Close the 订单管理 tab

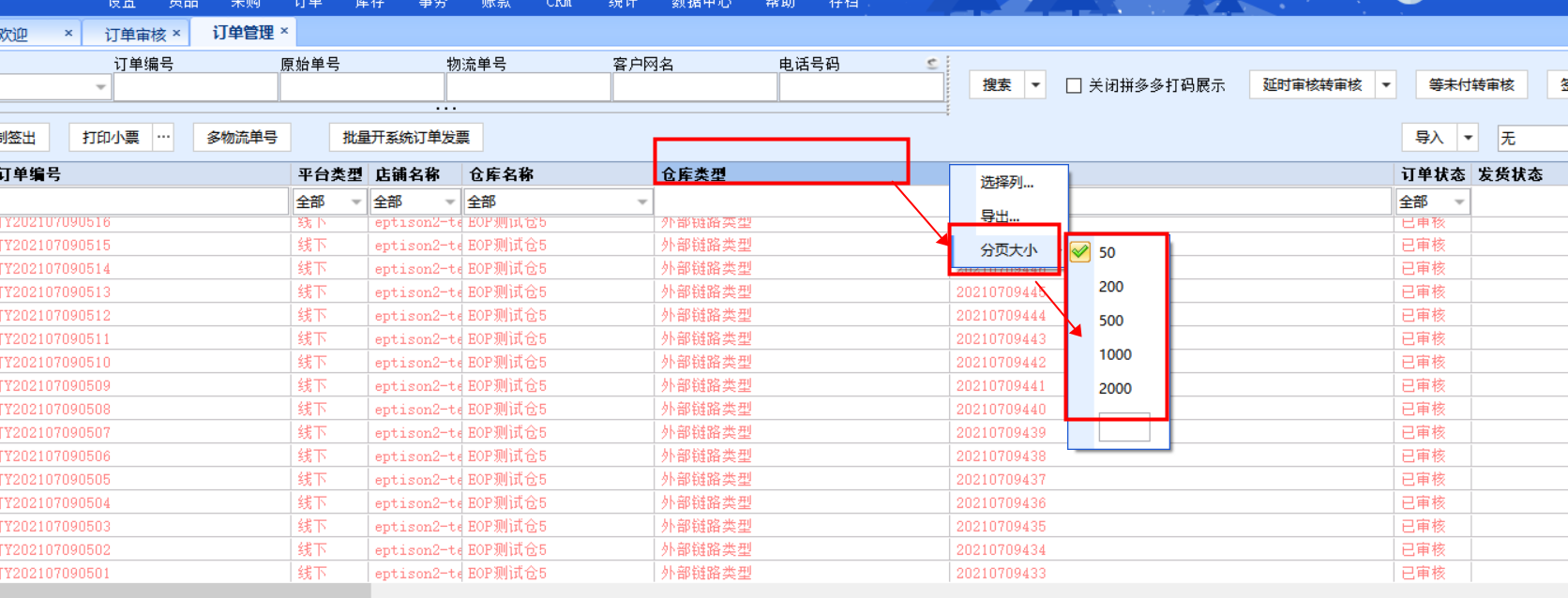pos(284,31)
